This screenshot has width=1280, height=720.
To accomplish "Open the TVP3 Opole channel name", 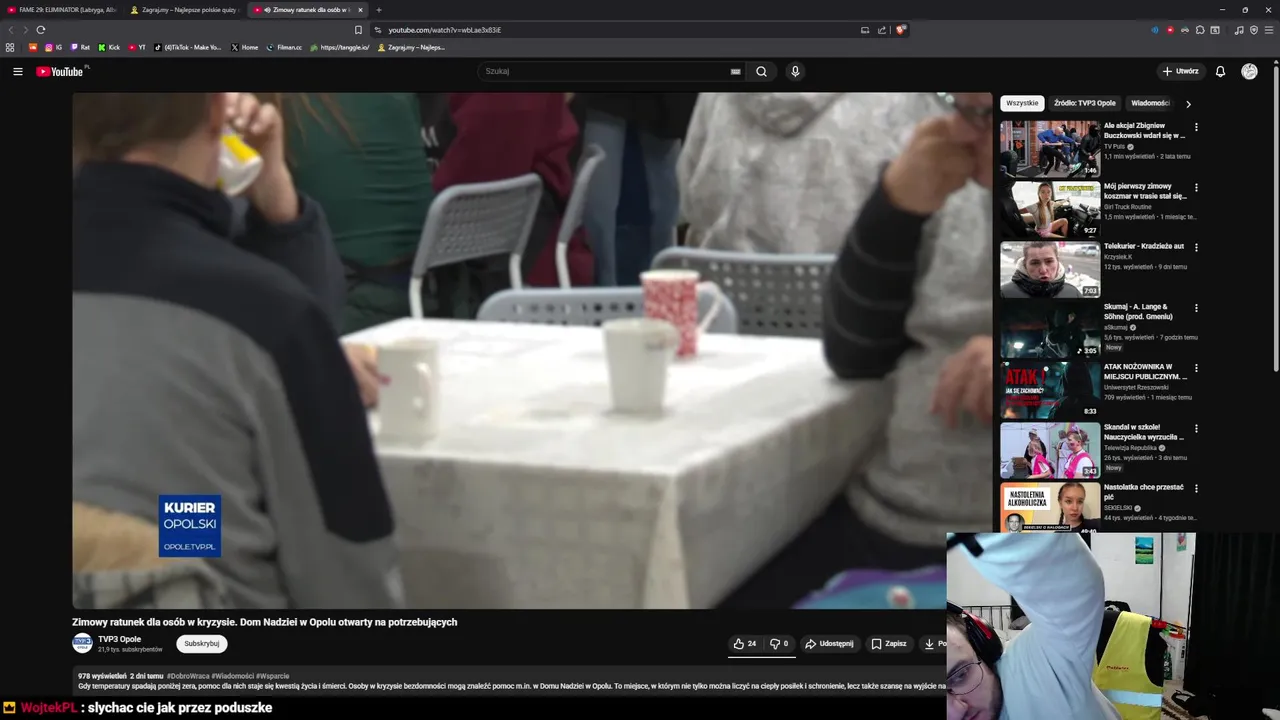I will tap(119, 639).
